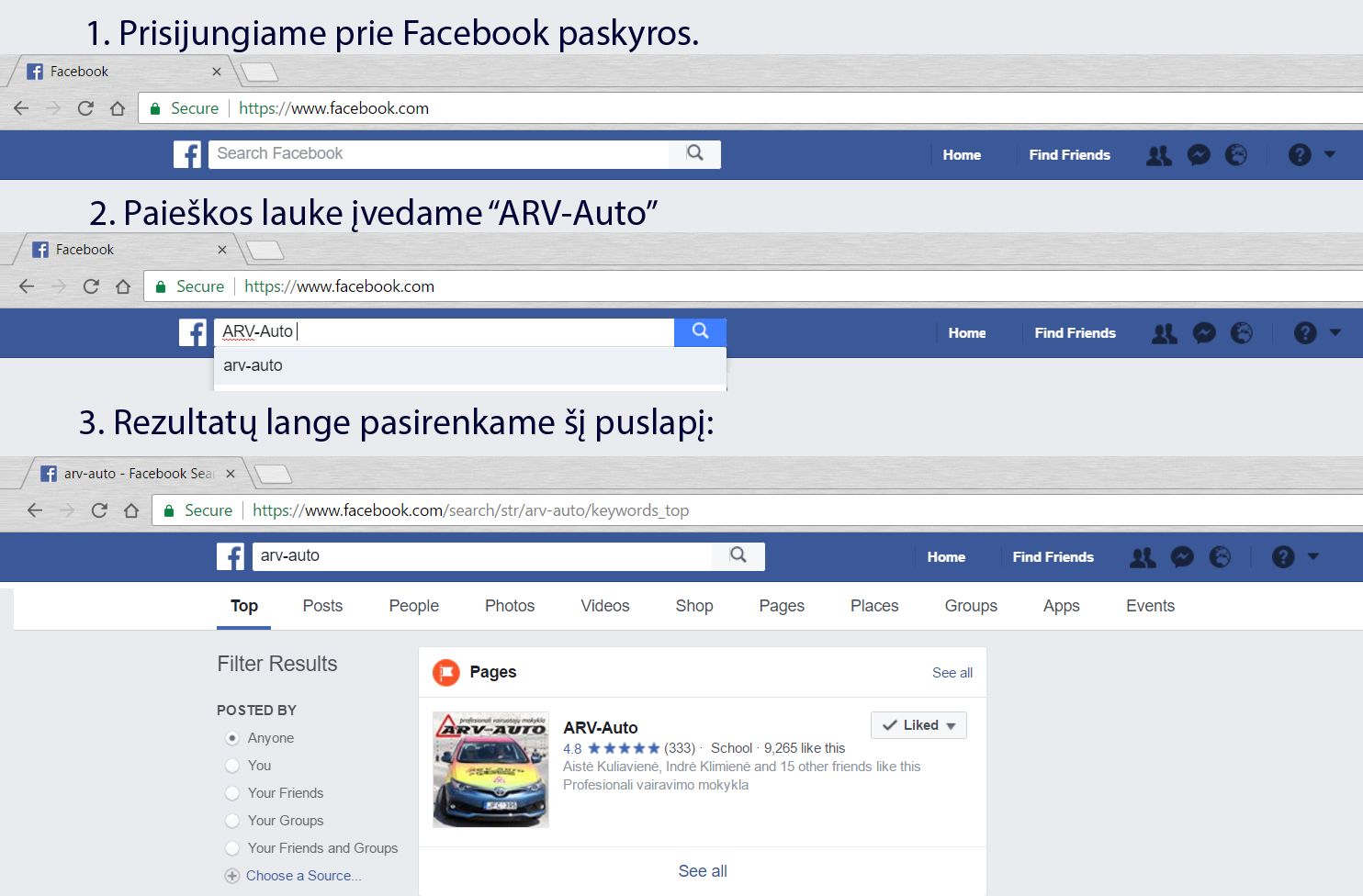Switch to the Apps search tab
This screenshot has height=896, width=1363.
[1061, 606]
